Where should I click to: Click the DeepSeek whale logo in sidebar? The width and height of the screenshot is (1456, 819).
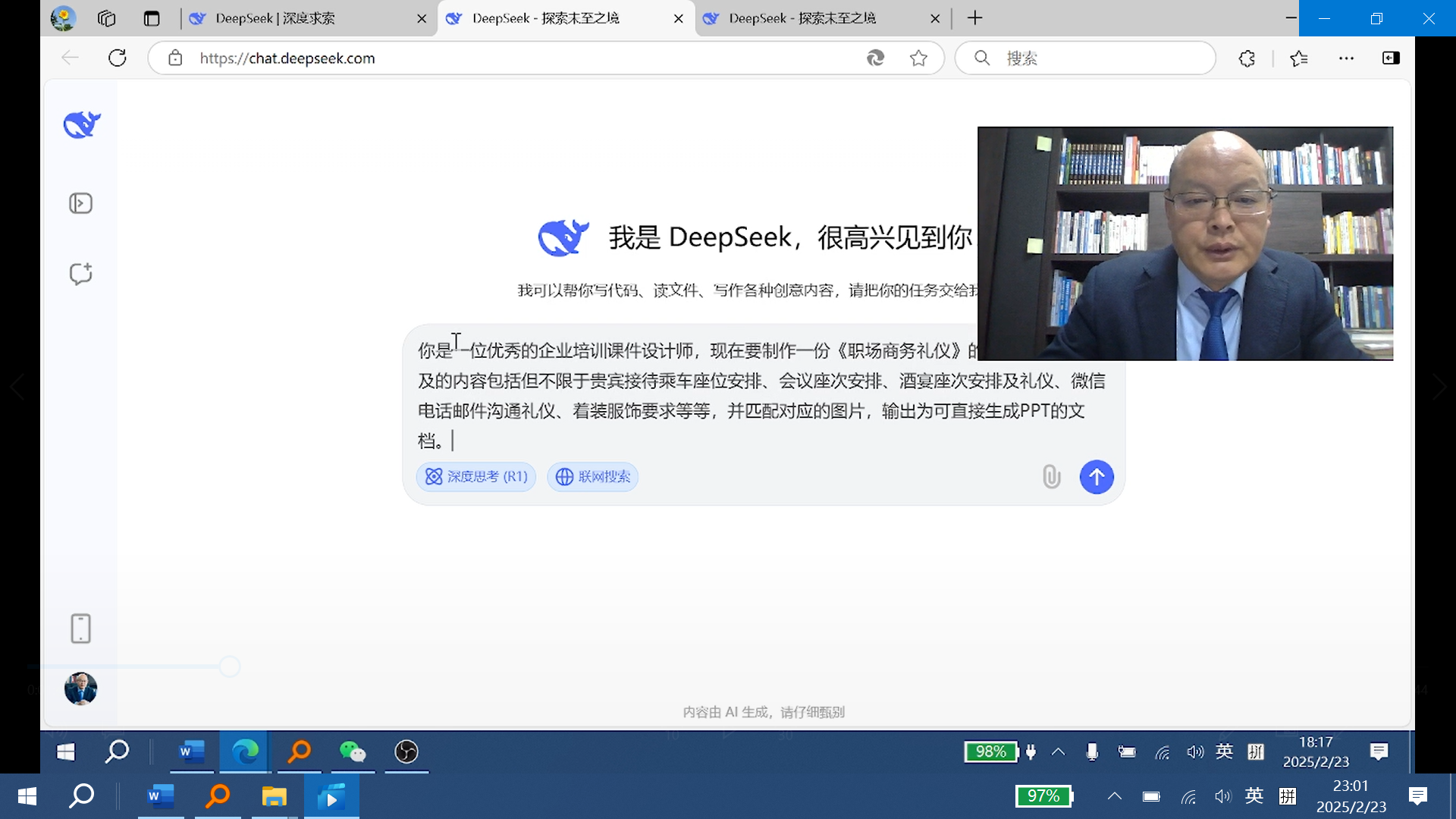point(82,124)
